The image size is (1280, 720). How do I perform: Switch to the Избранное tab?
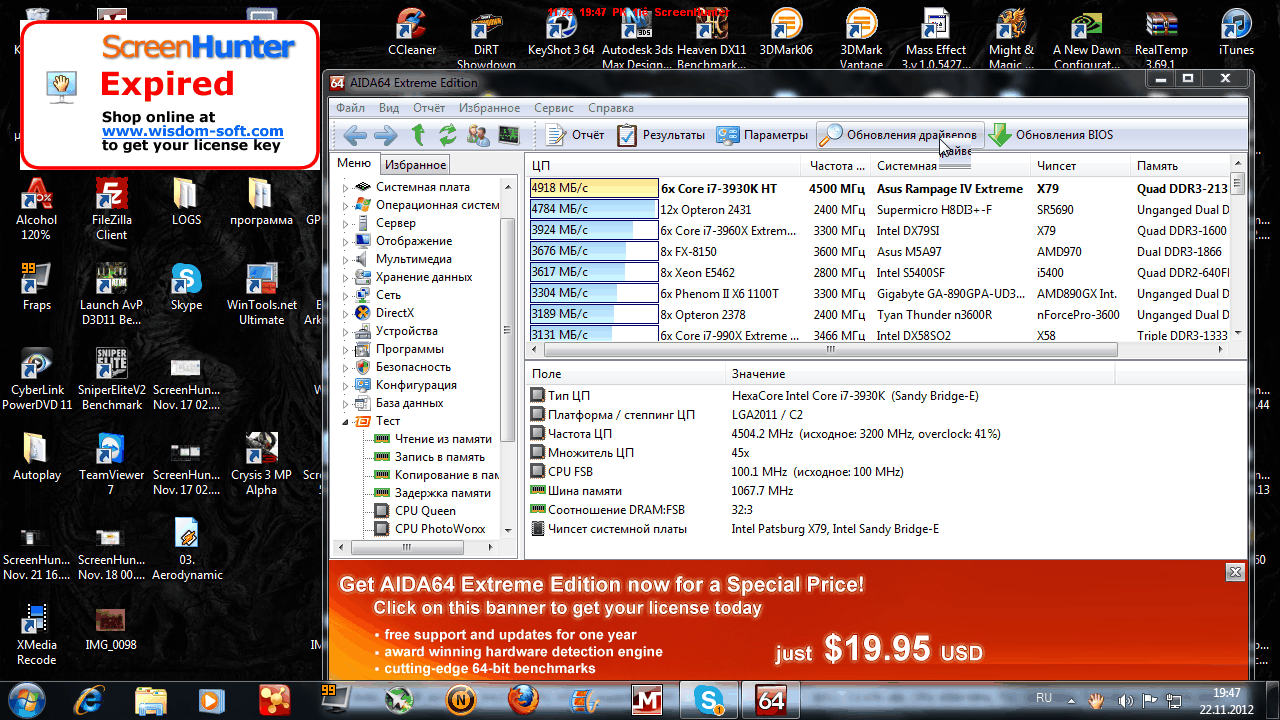point(416,165)
